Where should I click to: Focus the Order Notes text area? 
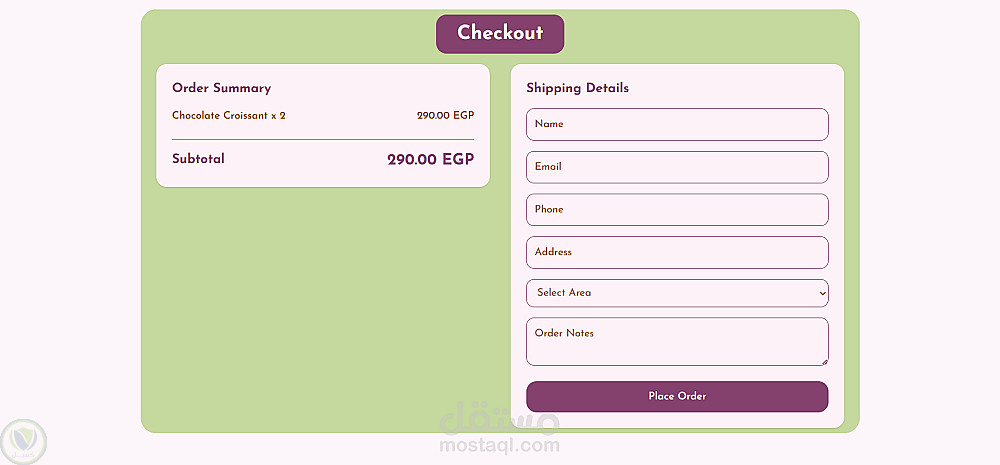[x=676, y=342]
